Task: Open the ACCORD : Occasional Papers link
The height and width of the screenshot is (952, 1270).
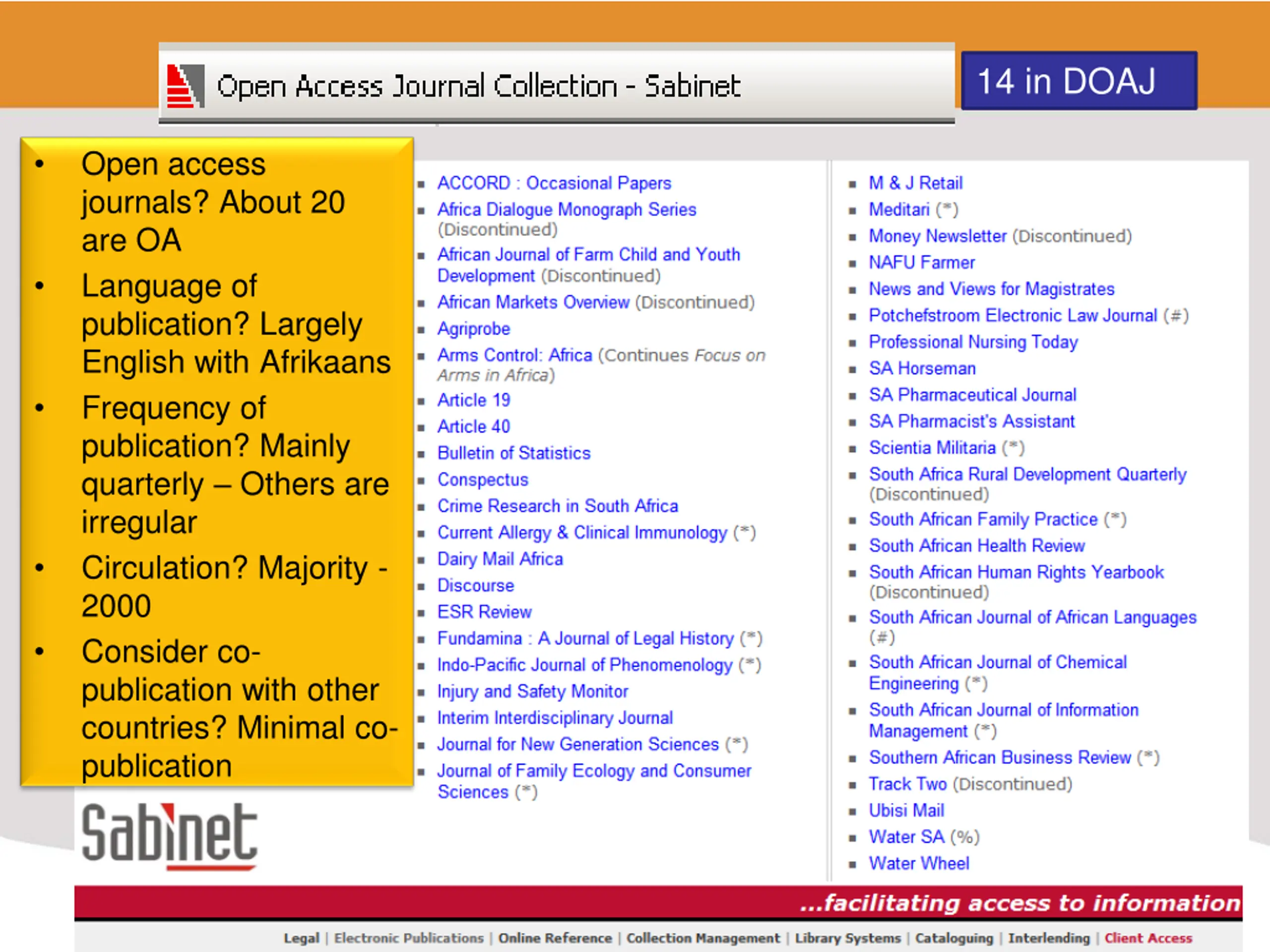Action: (x=554, y=183)
